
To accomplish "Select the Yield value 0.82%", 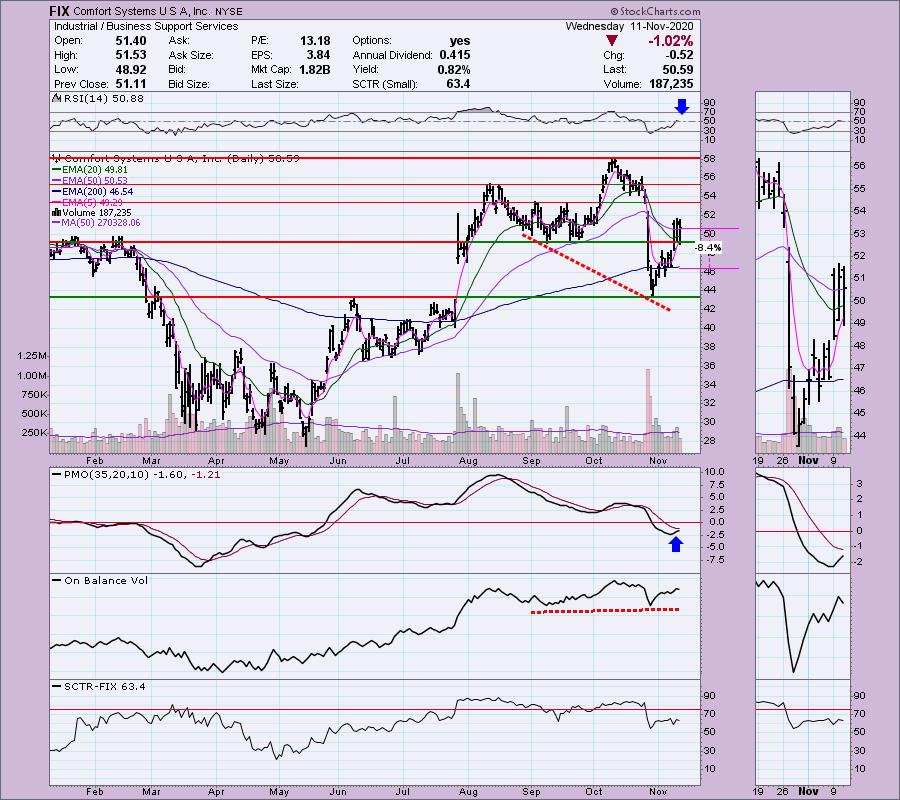I will click(x=453, y=69).
